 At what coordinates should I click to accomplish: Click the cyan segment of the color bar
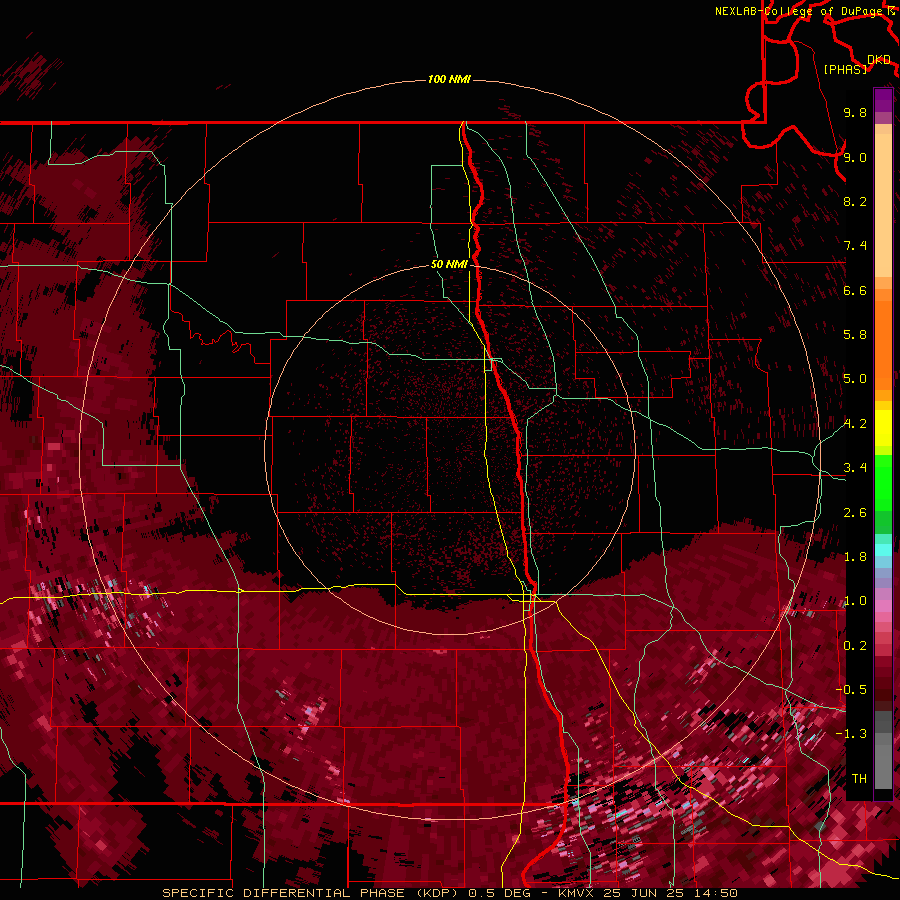click(883, 550)
